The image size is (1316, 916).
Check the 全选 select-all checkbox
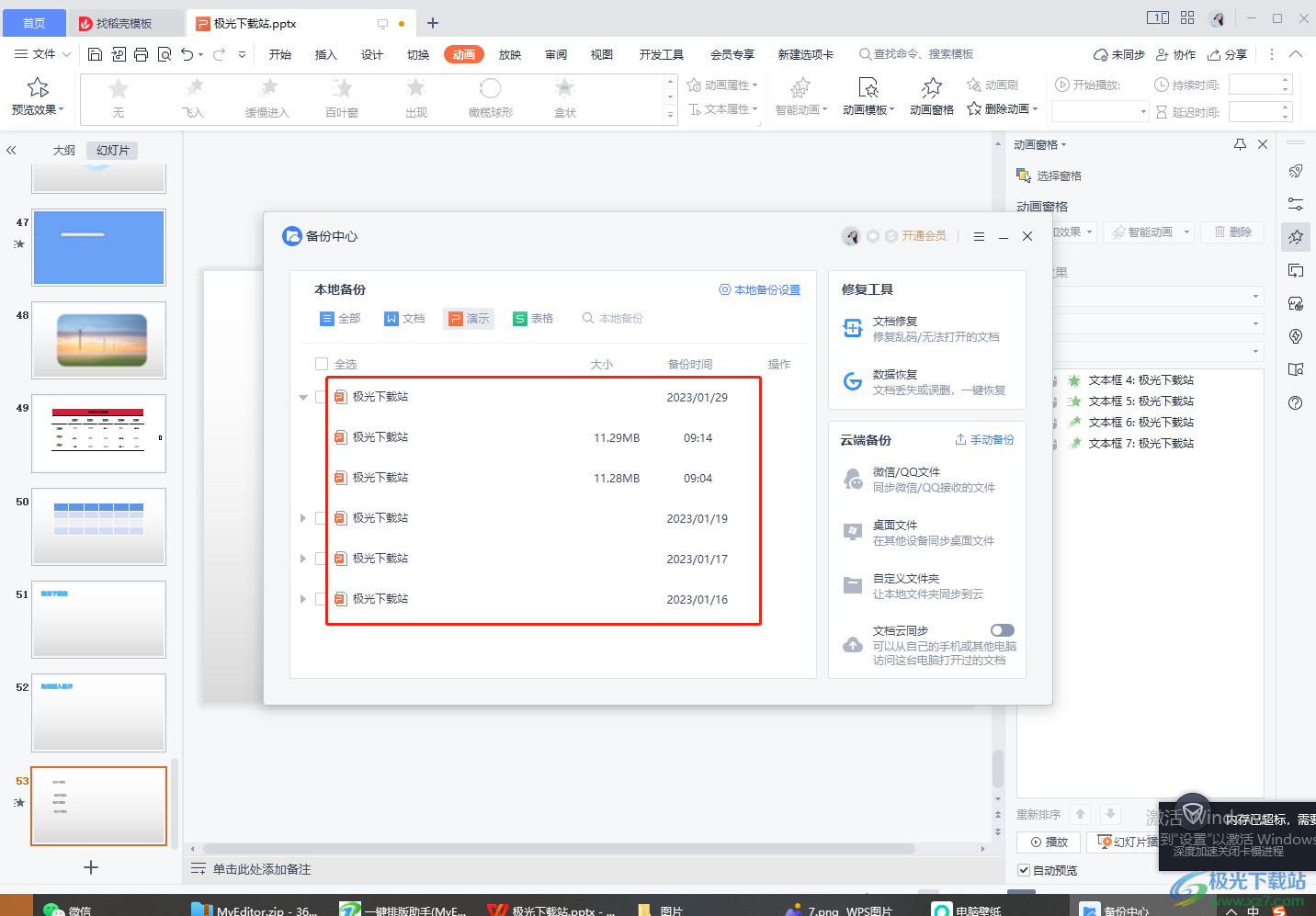pyautogui.click(x=322, y=364)
